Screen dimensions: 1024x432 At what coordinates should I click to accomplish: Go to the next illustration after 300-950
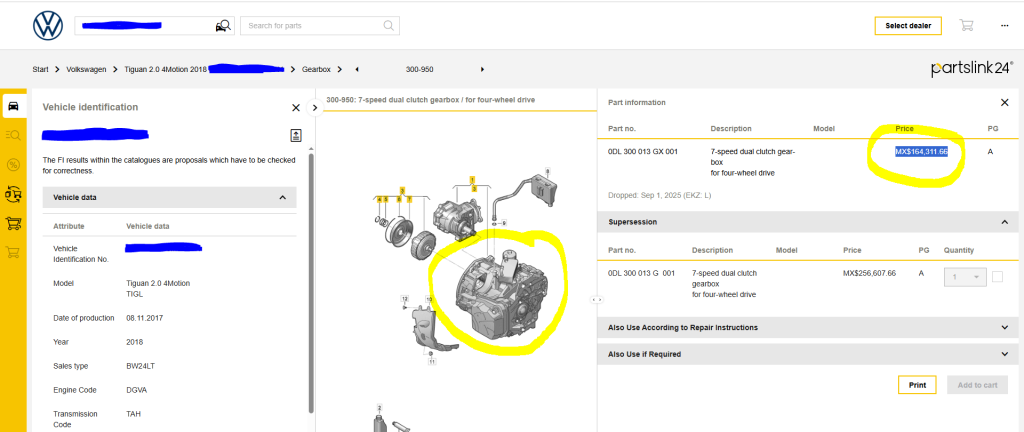(483, 69)
